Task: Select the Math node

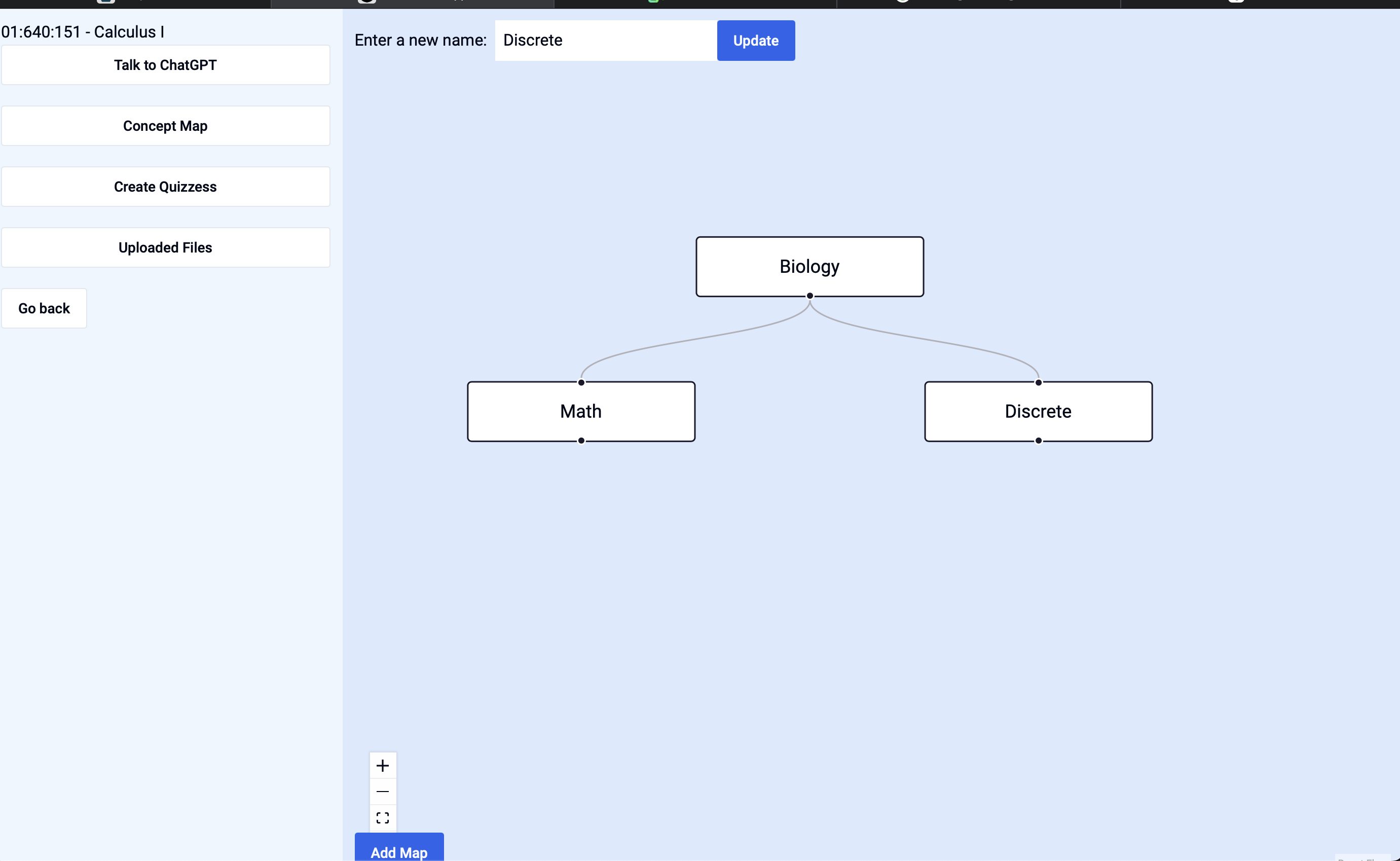Action: click(x=581, y=411)
